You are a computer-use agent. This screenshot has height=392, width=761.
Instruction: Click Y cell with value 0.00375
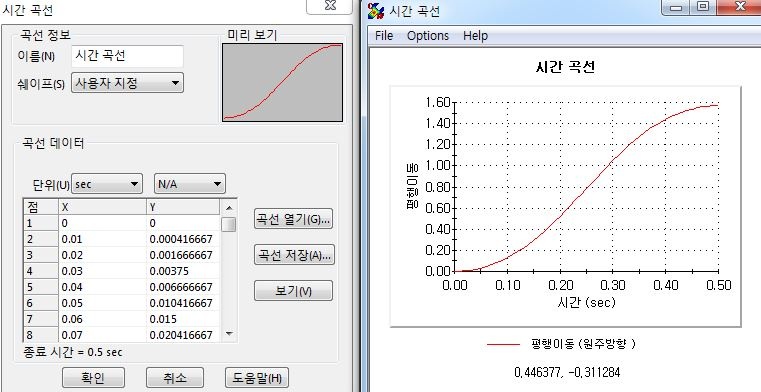[183, 271]
